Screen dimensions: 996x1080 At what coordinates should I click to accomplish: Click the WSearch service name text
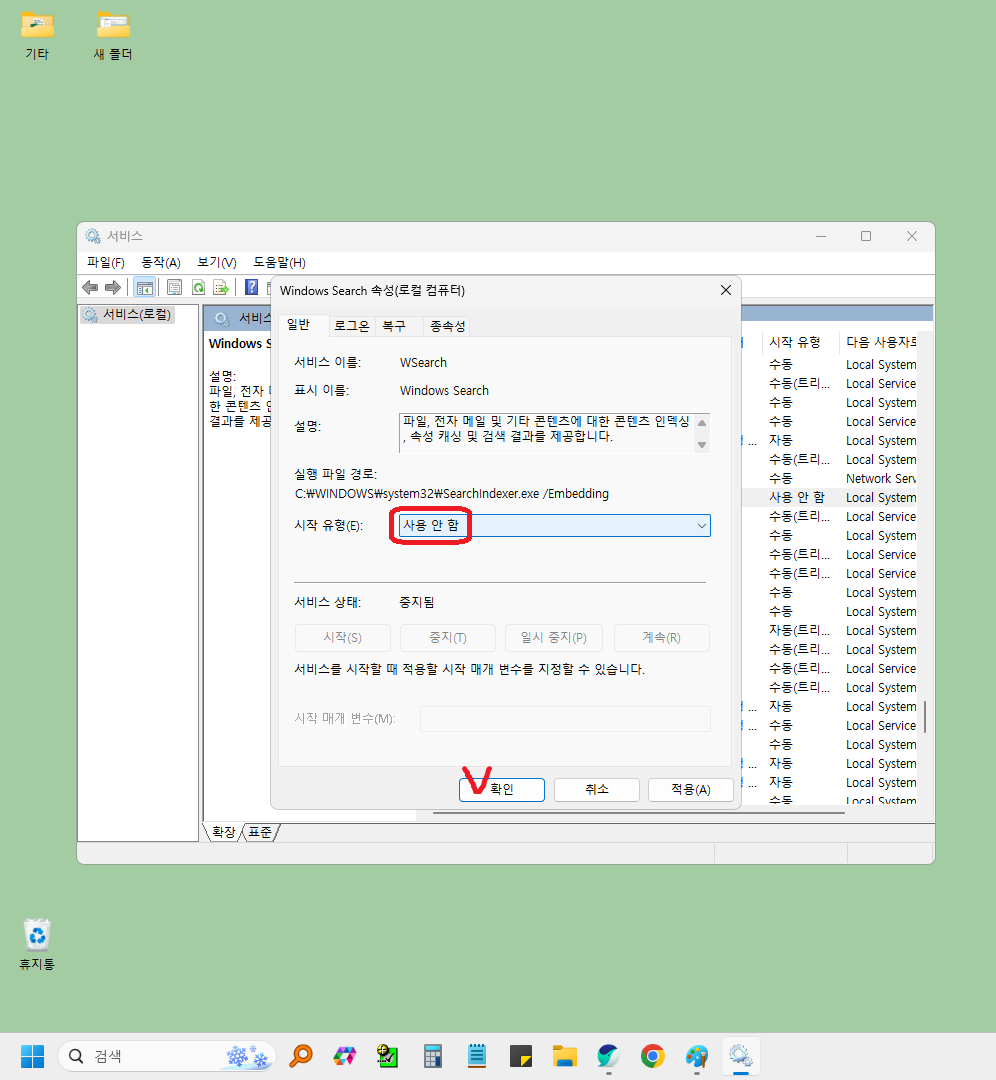(423, 363)
